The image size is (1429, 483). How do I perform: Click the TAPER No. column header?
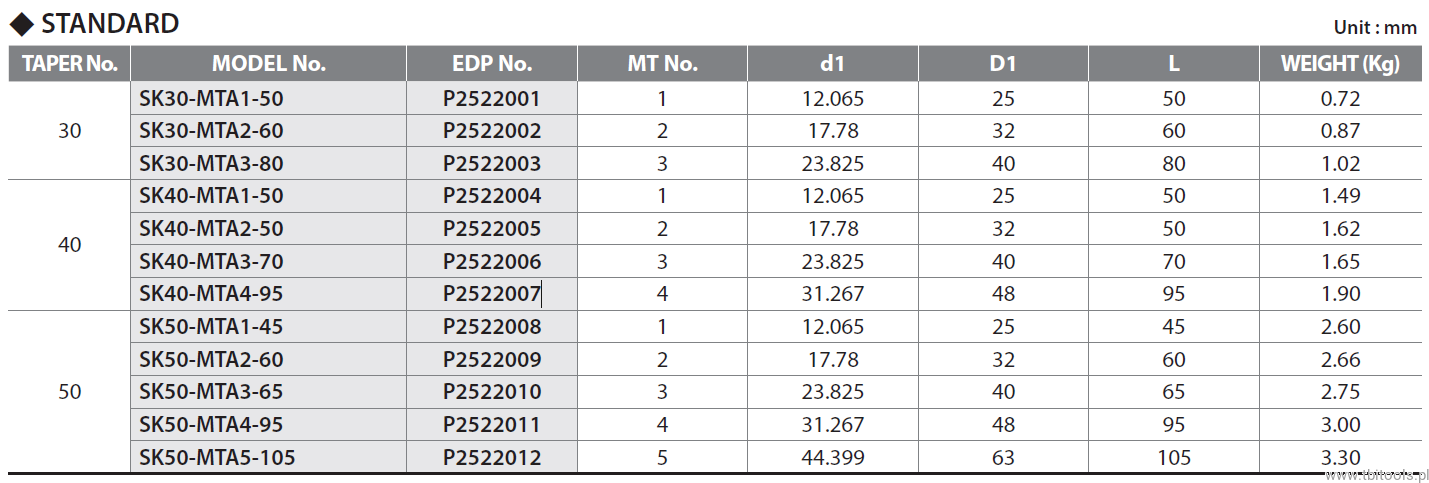click(x=70, y=64)
